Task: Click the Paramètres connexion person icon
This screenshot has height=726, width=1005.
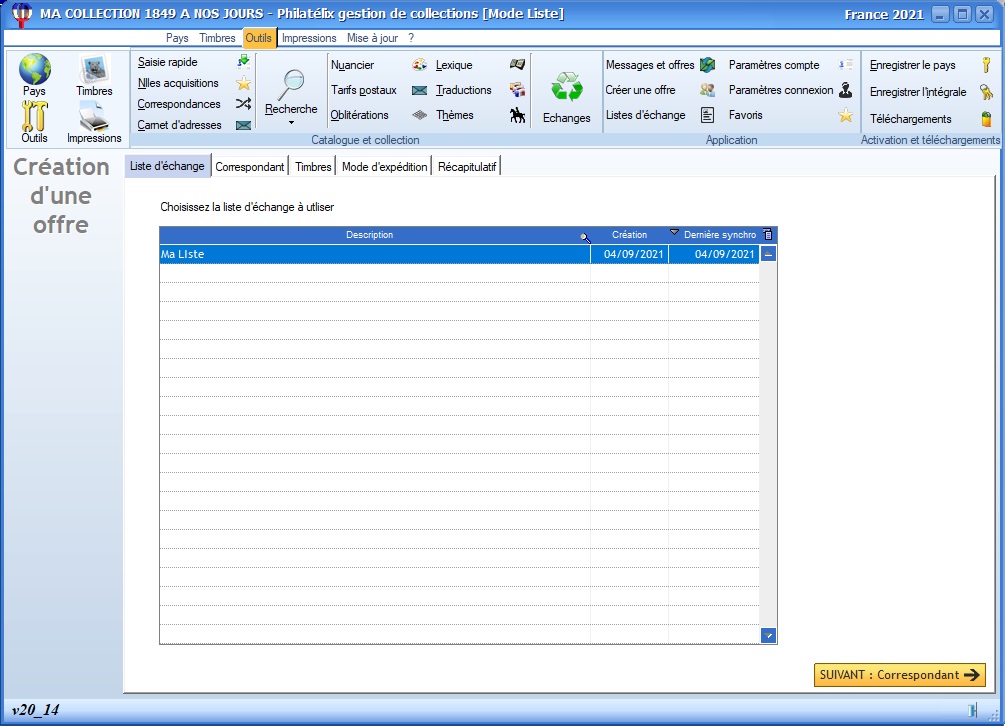Action: click(846, 90)
